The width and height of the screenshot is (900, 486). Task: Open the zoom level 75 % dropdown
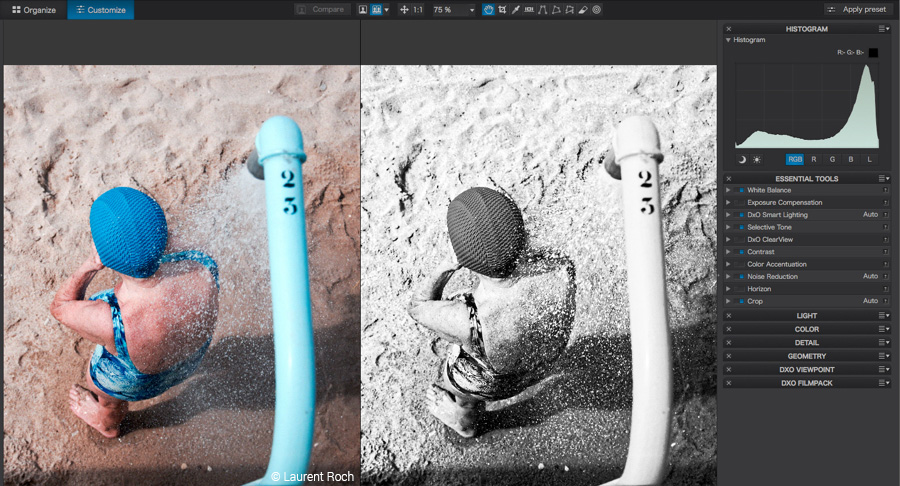tap(454, 10)
